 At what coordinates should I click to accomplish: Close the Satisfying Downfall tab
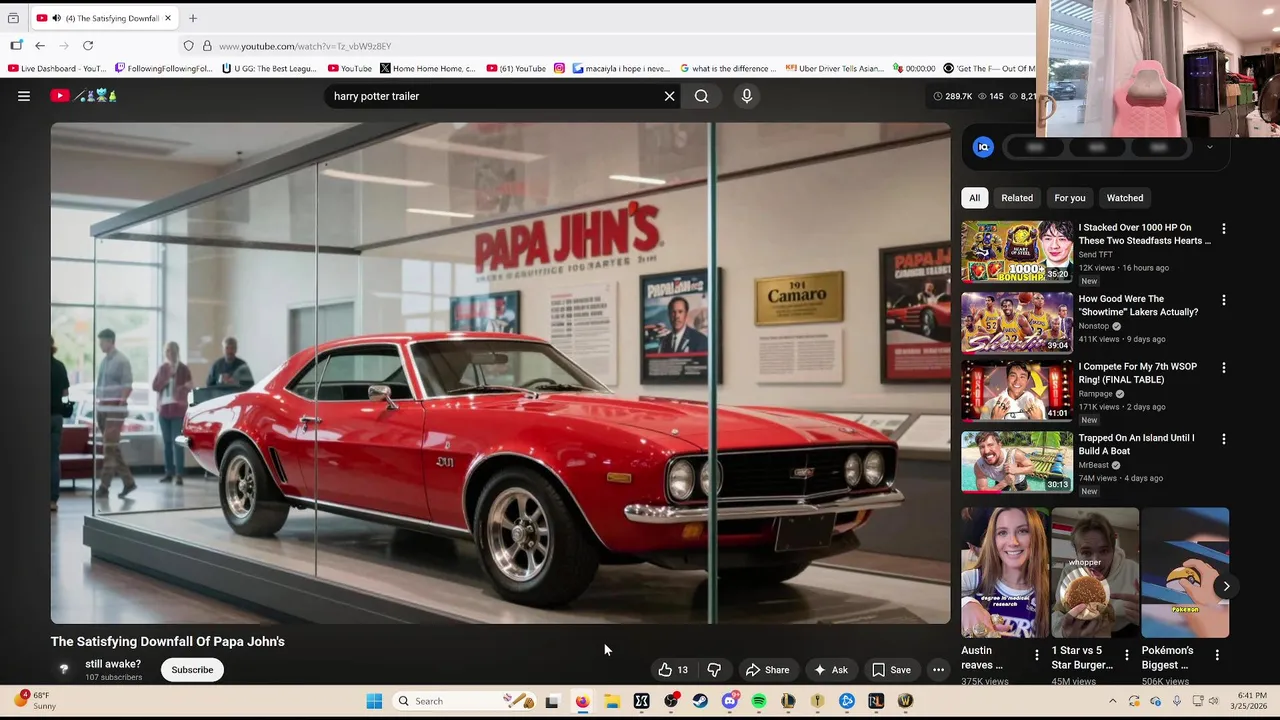[x=168, y=18]
